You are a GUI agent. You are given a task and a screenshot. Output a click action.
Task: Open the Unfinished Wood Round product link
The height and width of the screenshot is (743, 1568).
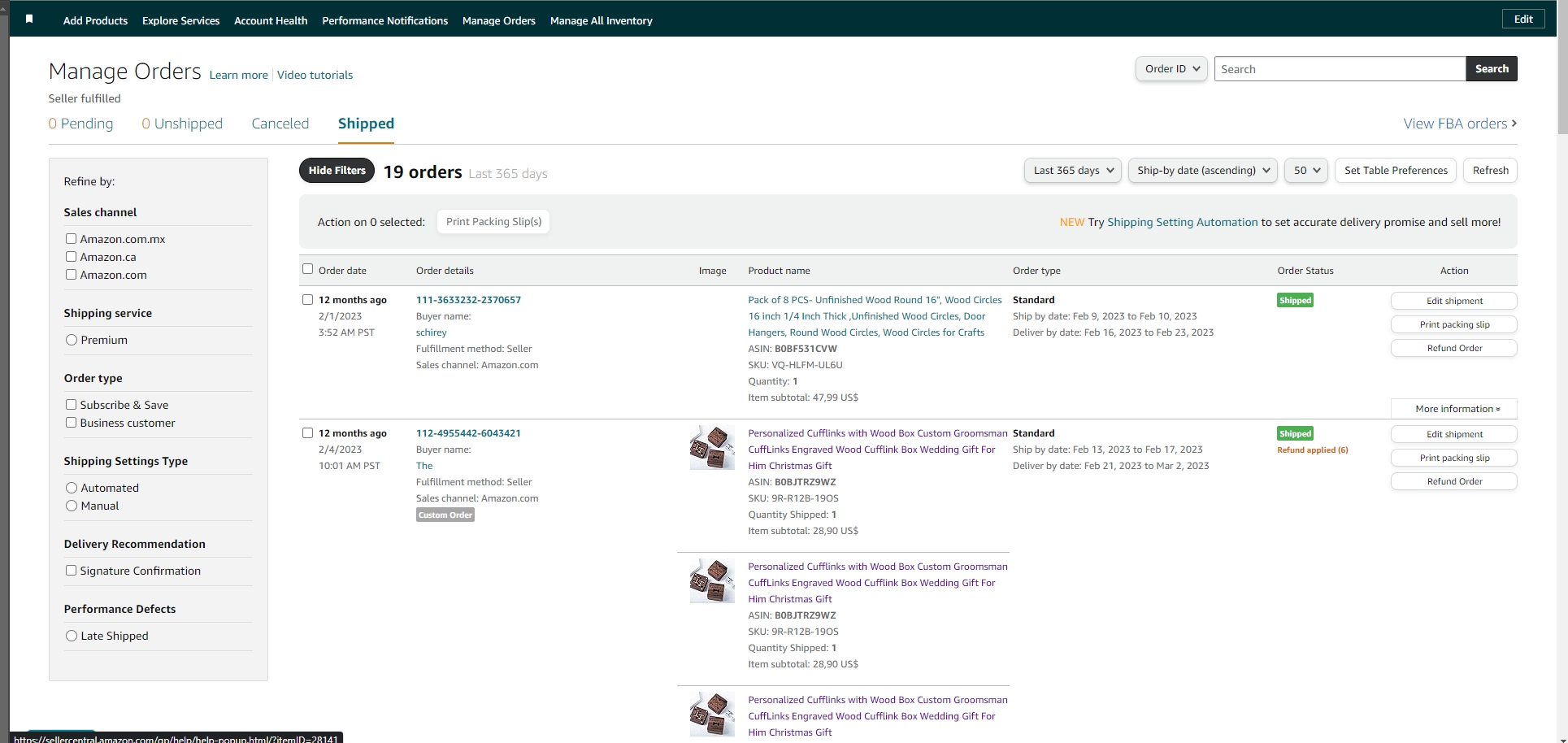pyautogui.click(x=875, y=316)
